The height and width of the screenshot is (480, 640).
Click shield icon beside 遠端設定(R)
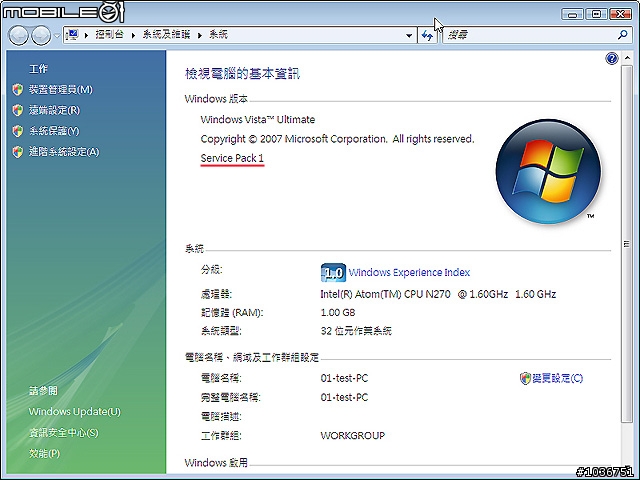(x=18, y=110)
